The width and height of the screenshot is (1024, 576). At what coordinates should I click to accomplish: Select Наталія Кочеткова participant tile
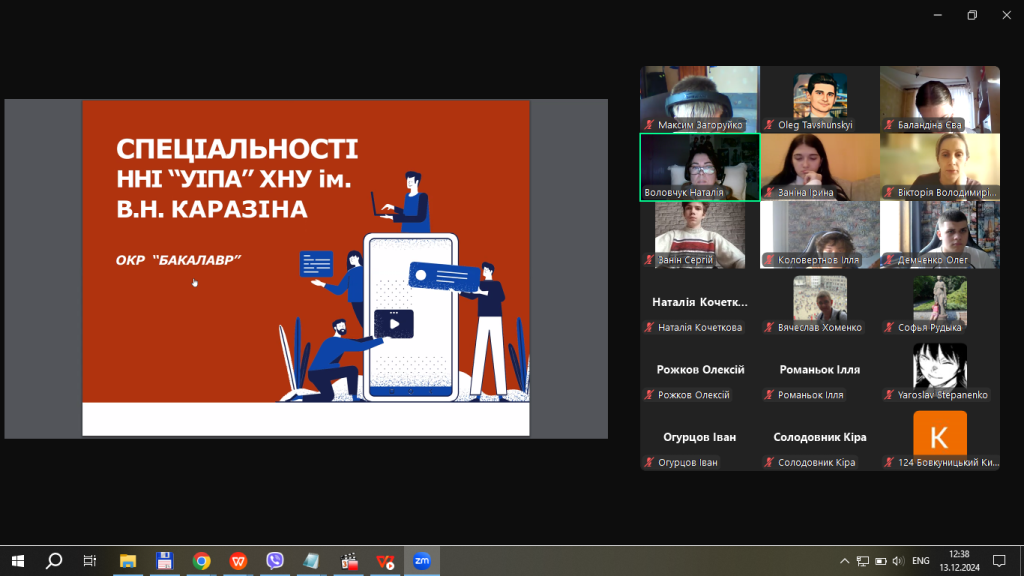[x=700, y=302]
